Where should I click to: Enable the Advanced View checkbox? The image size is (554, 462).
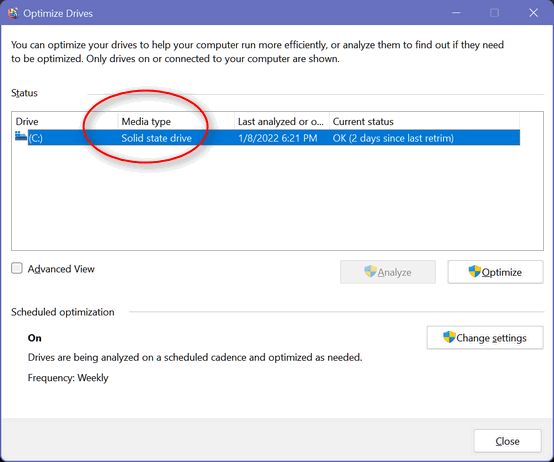(17, 268)
